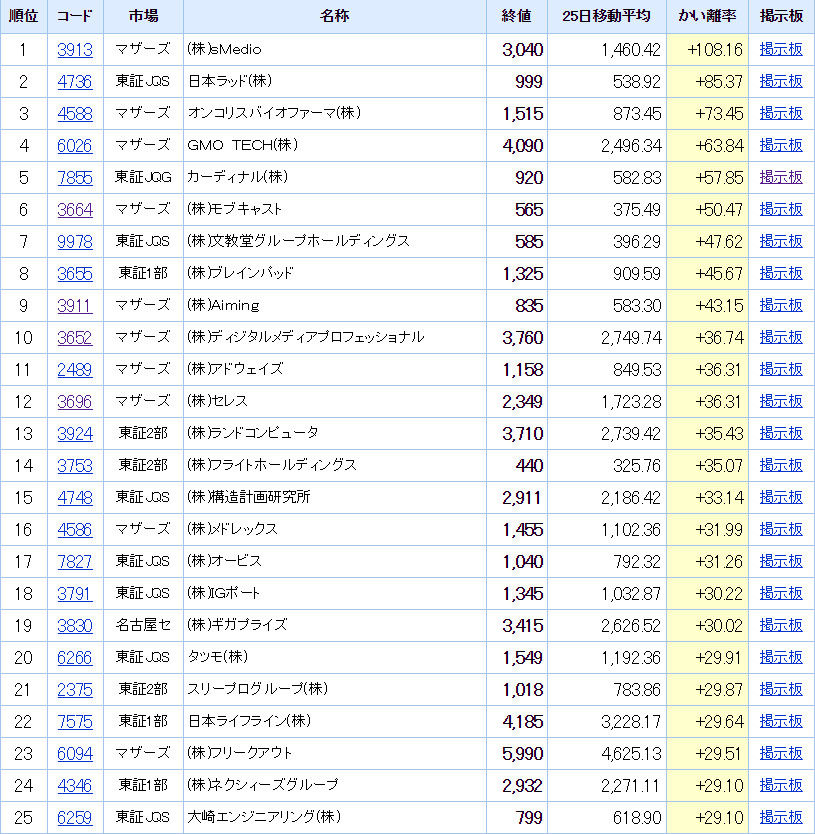Select the name cell (株)ディジタルメディアプロフェッショナル
Screen dimensions: 815x834
pos(335,337)
